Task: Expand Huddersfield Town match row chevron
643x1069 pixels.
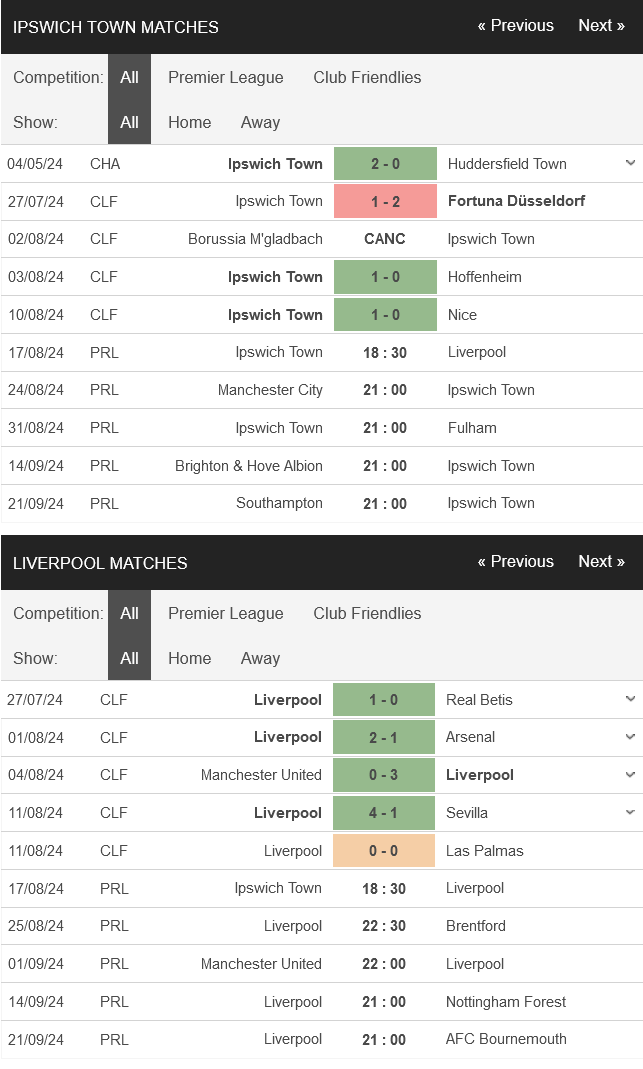Action: (x=630, y=163)
